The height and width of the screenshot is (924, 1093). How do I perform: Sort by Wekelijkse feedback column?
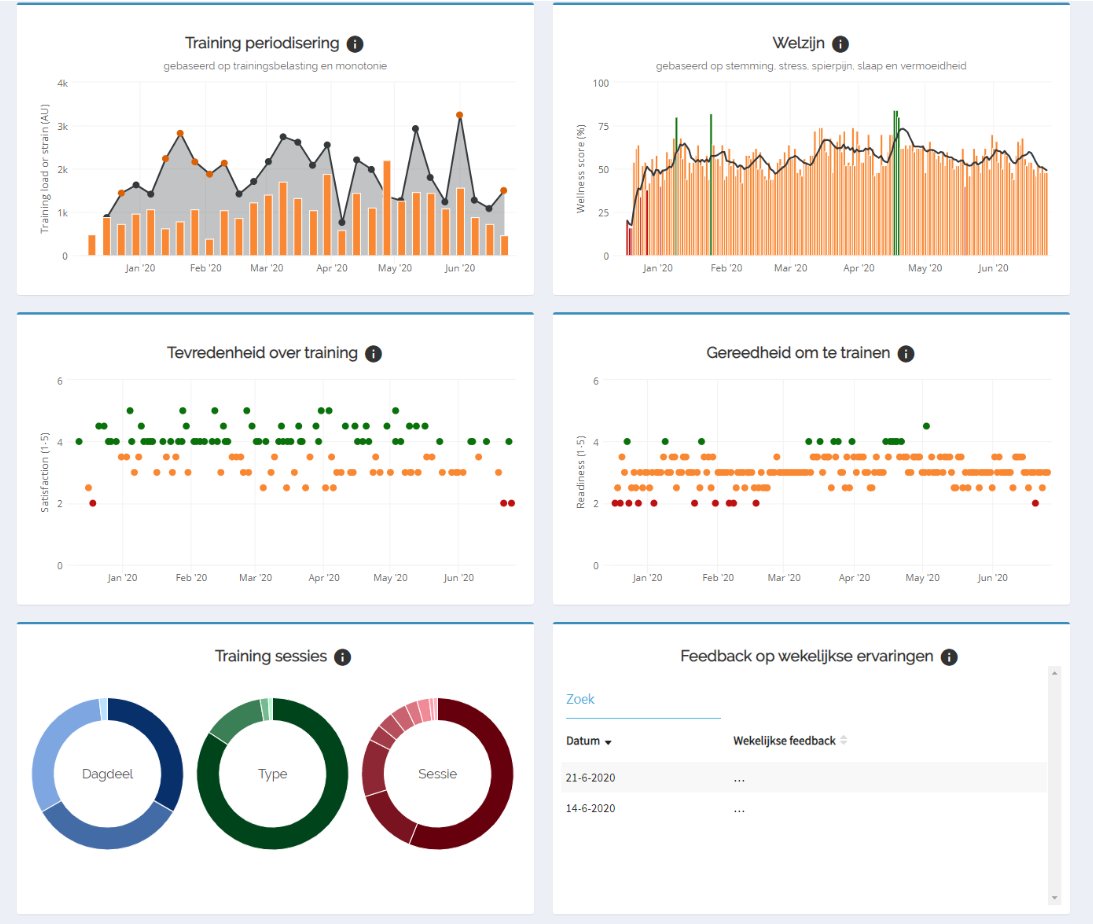[790, 741]
